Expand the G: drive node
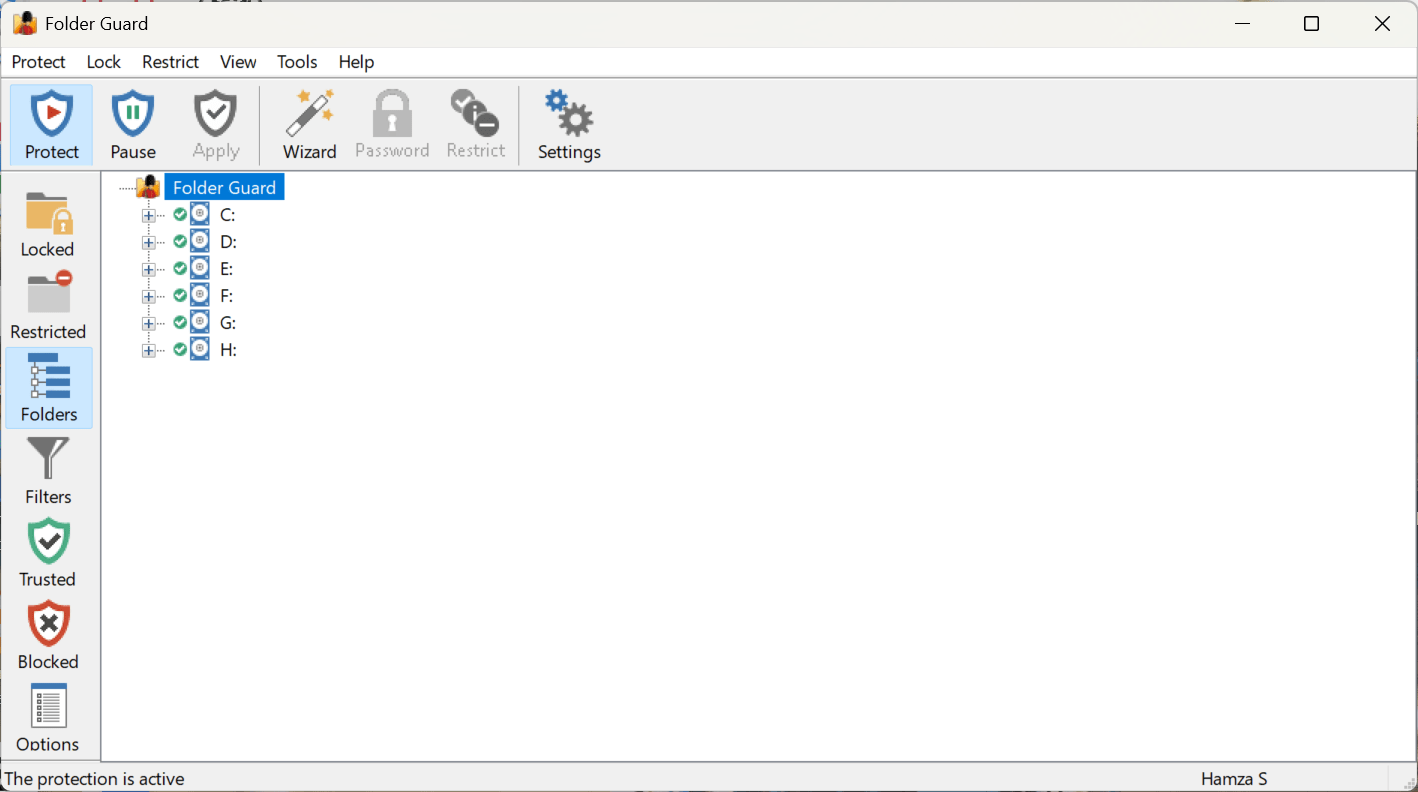Viewport: 1418px width, 792px height. coord(149,324)
